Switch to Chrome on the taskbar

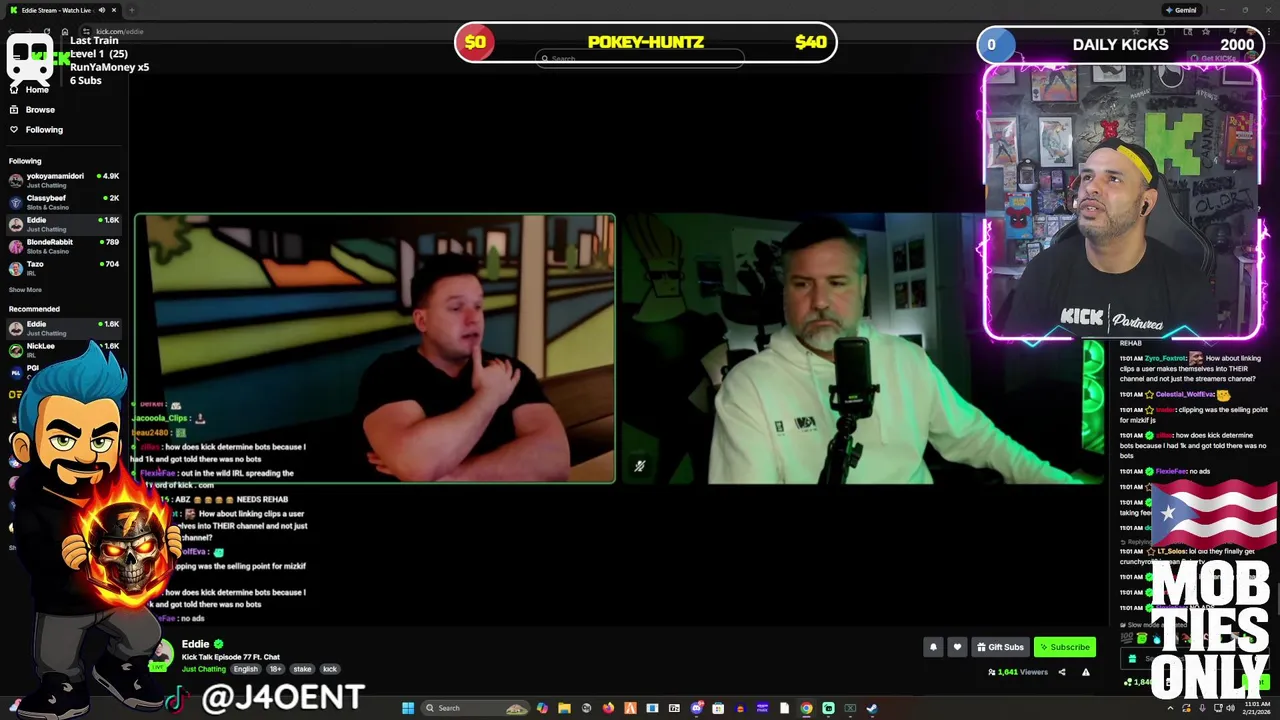click(806, 708)
